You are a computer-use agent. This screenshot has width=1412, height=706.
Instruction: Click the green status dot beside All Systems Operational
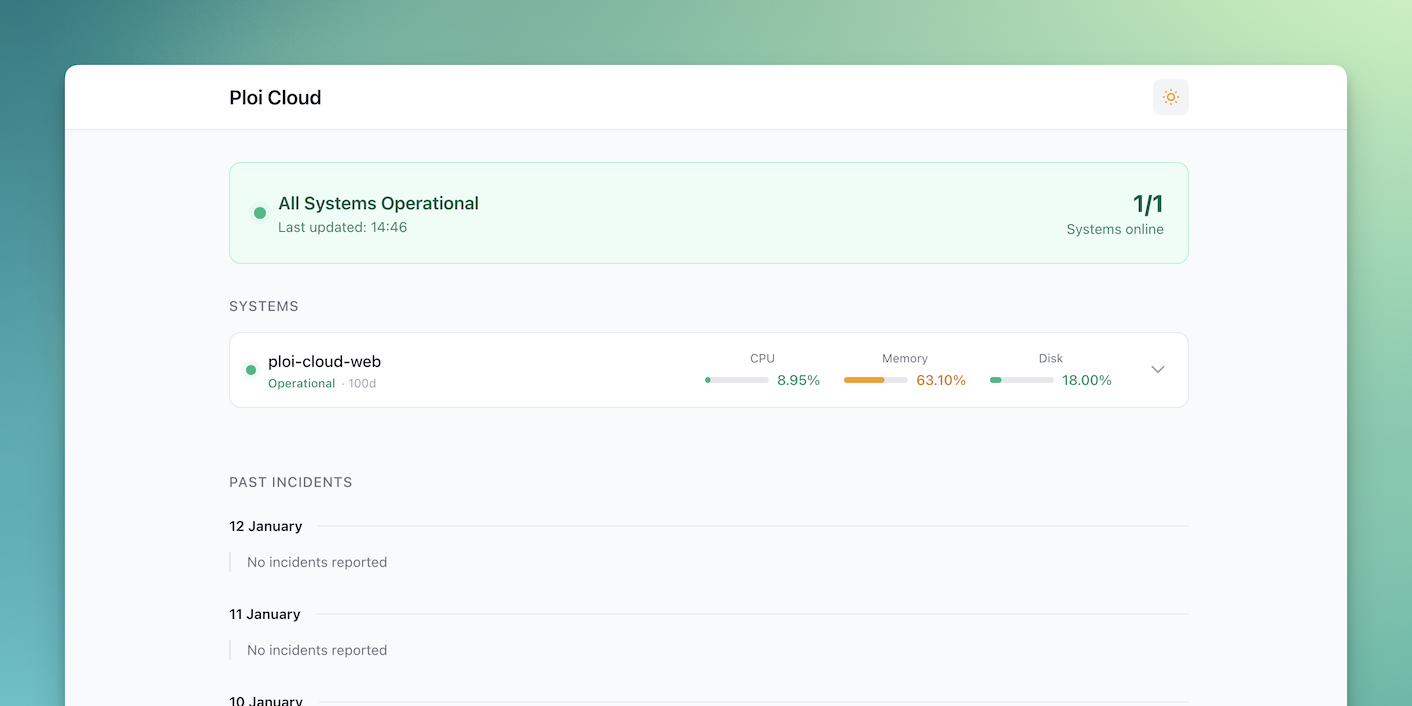(x=259, y=213)
